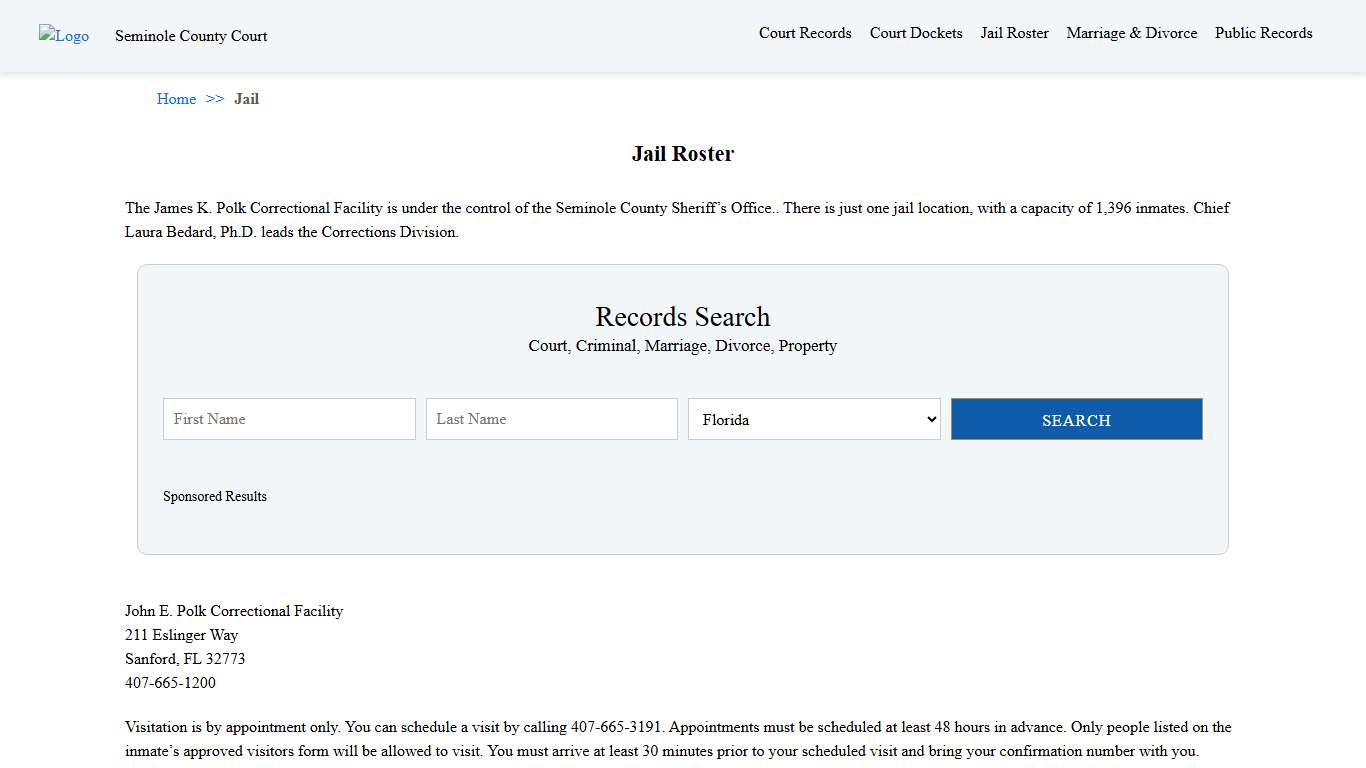Open Marriage & Divorce navigation link
Viewport: 1366px width, 768px height.
[1131, 33]
